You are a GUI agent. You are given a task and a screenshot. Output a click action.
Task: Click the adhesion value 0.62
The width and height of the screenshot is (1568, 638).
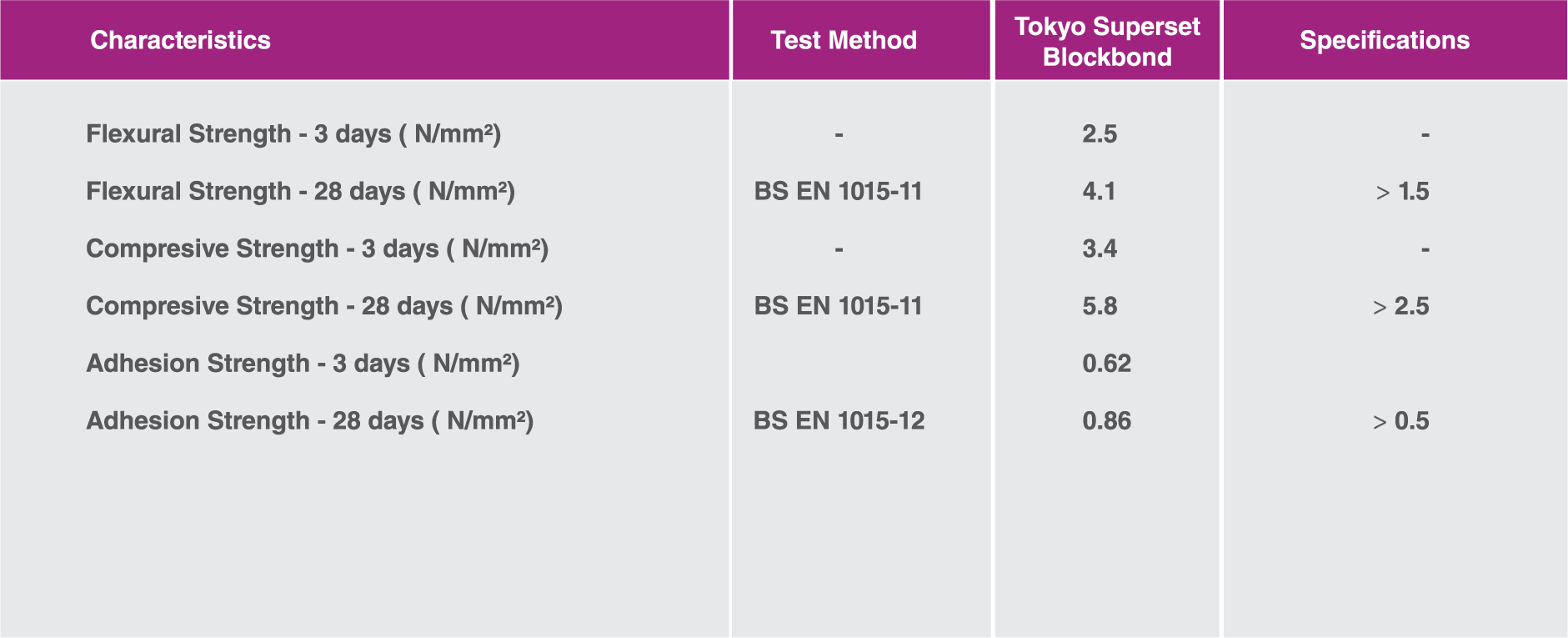[1106, 364]
